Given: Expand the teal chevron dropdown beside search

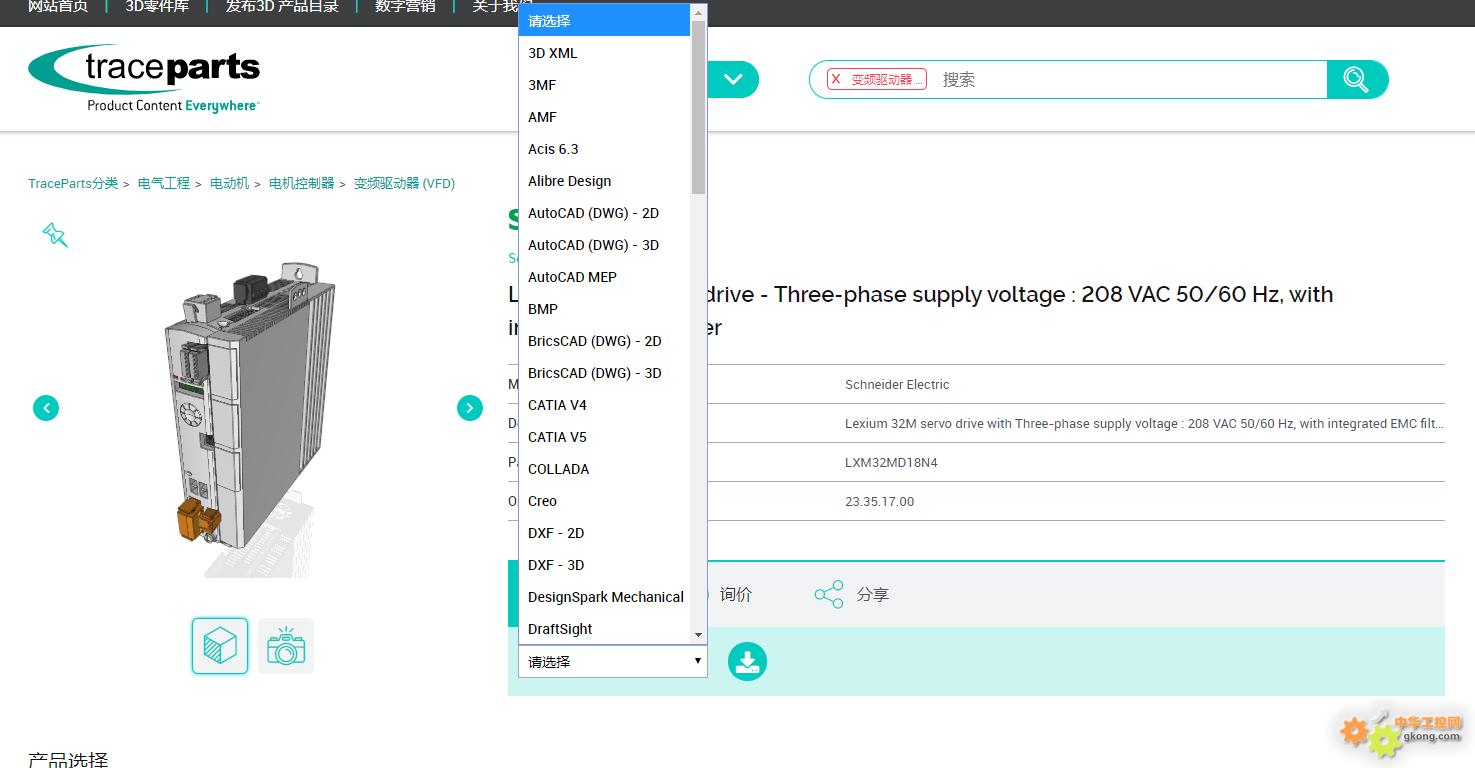Looking at the screenshot, I should coord(733,80).
